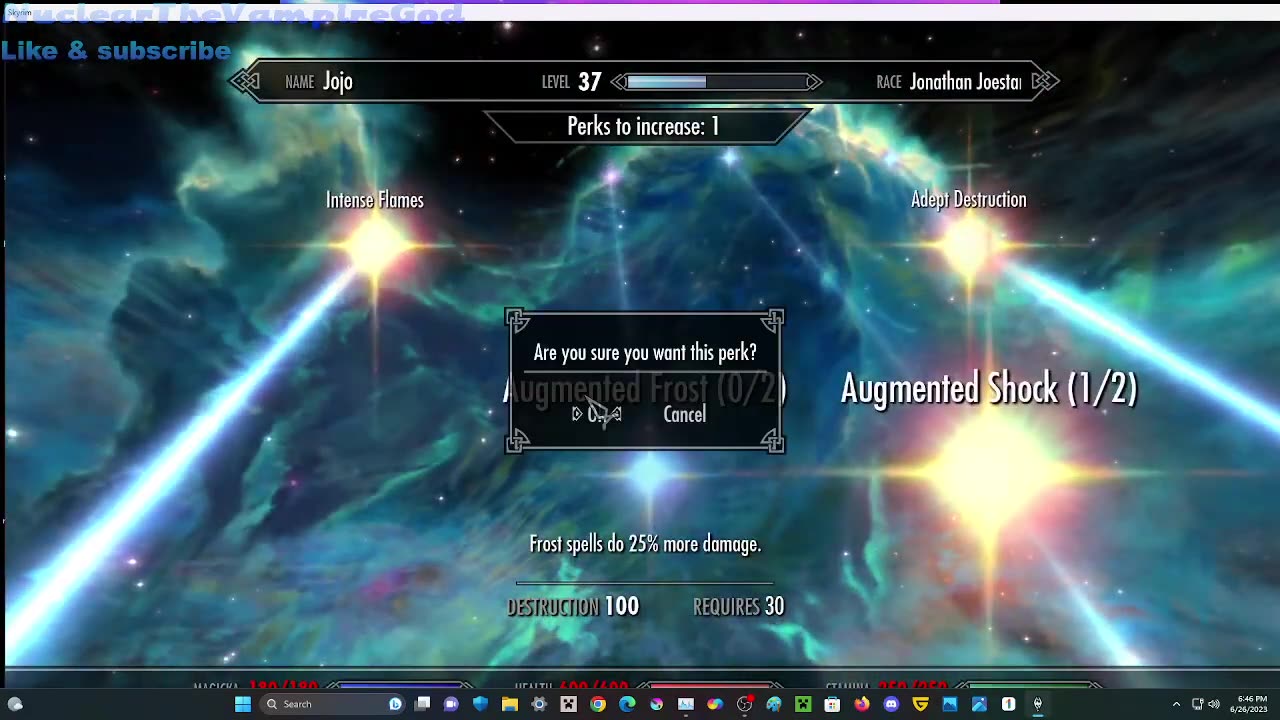Open Windows Security shield icon
Screen dimensions: 1280x720
tap(480, 704)
